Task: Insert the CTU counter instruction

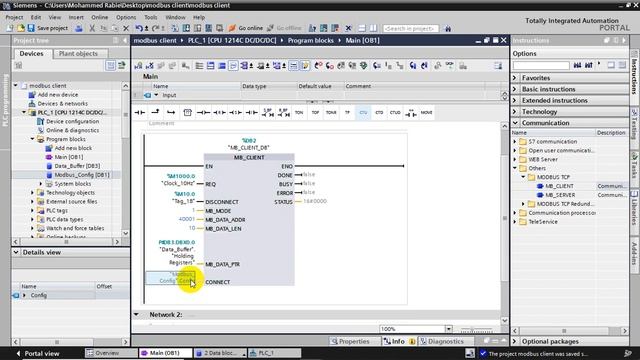Action: click(x=363, y=112)
